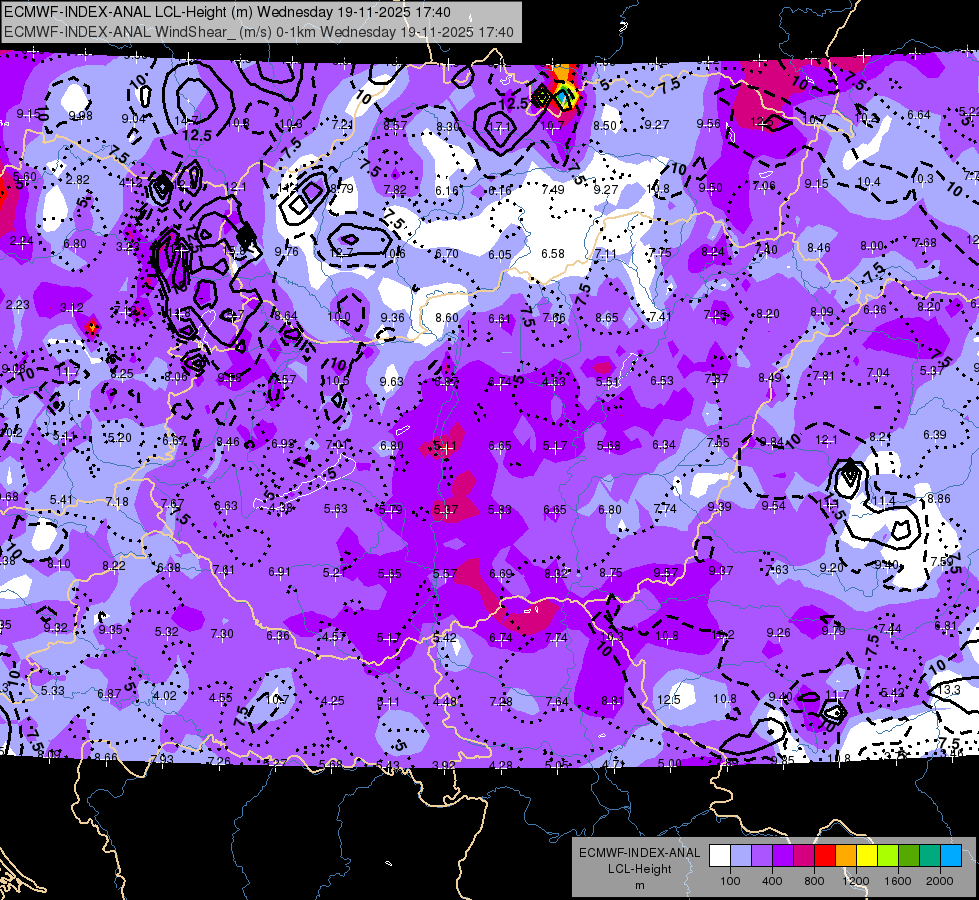Click the wind shear value '3.92'
This screenshot has height=900, width=979.
pyautogui.click(x=444, y=765)
